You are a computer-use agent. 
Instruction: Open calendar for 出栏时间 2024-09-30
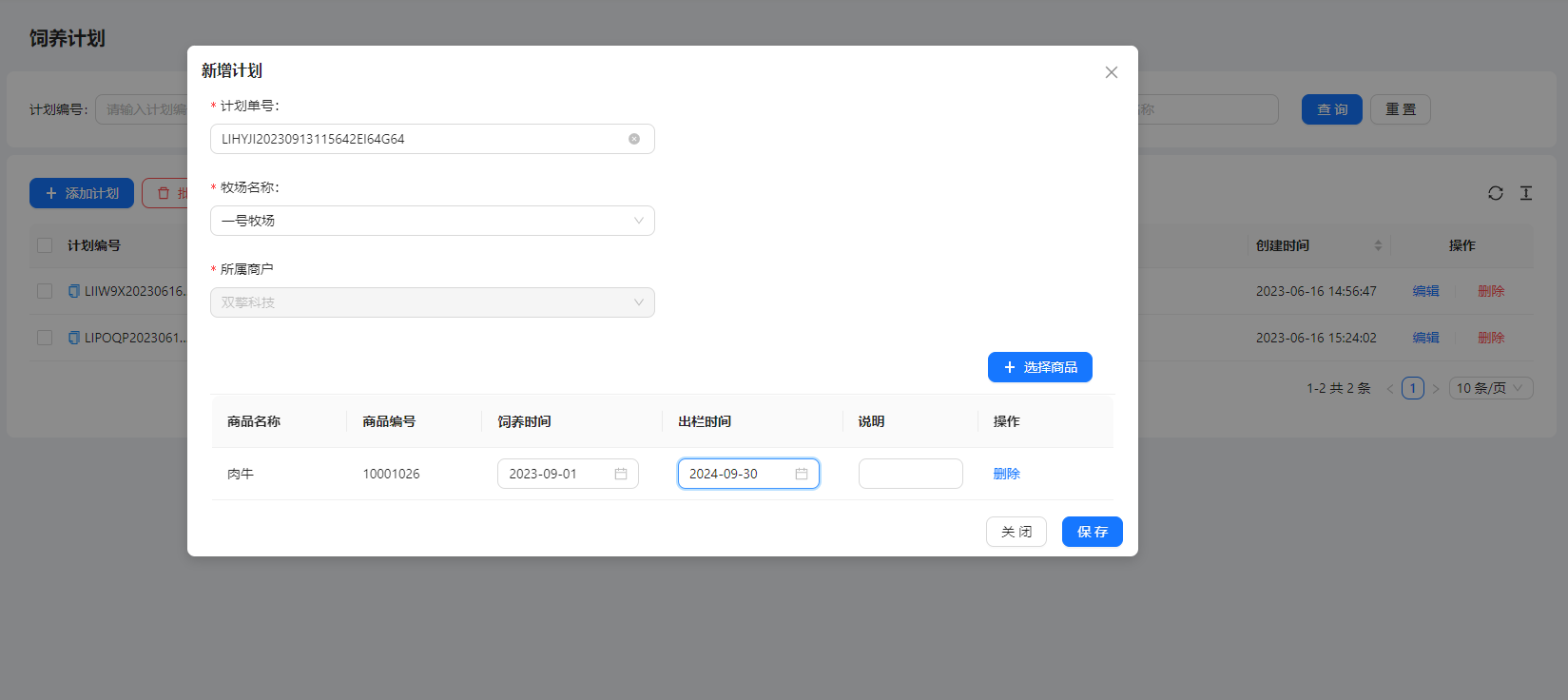(x=802, y=474)
